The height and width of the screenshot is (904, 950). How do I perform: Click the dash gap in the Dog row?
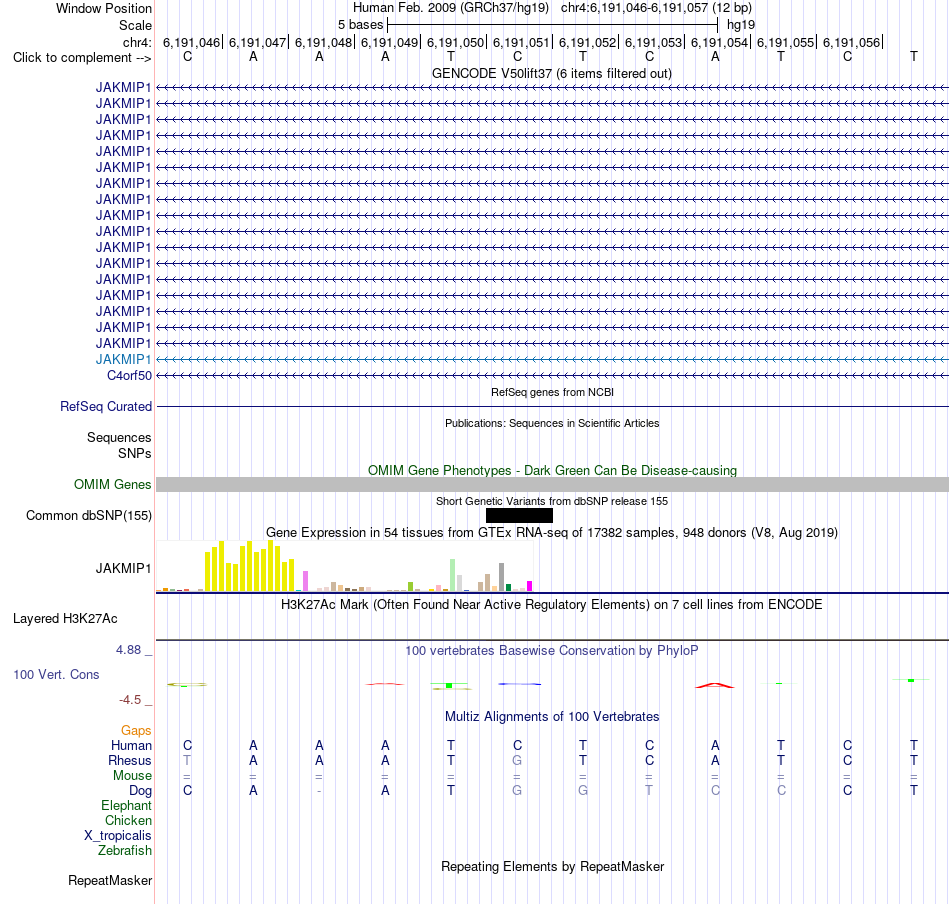(319, 791)
